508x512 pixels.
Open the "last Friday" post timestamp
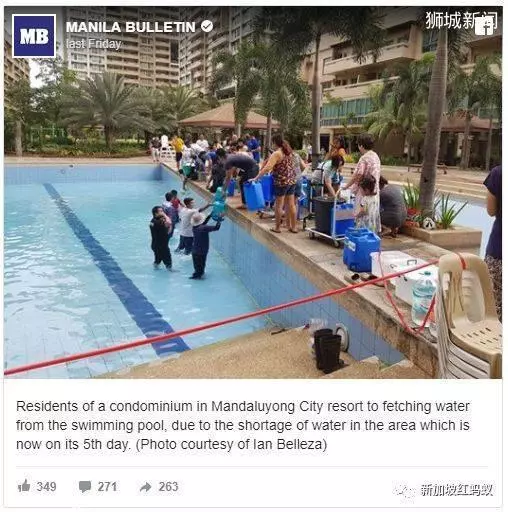click(x=93, y=44)
